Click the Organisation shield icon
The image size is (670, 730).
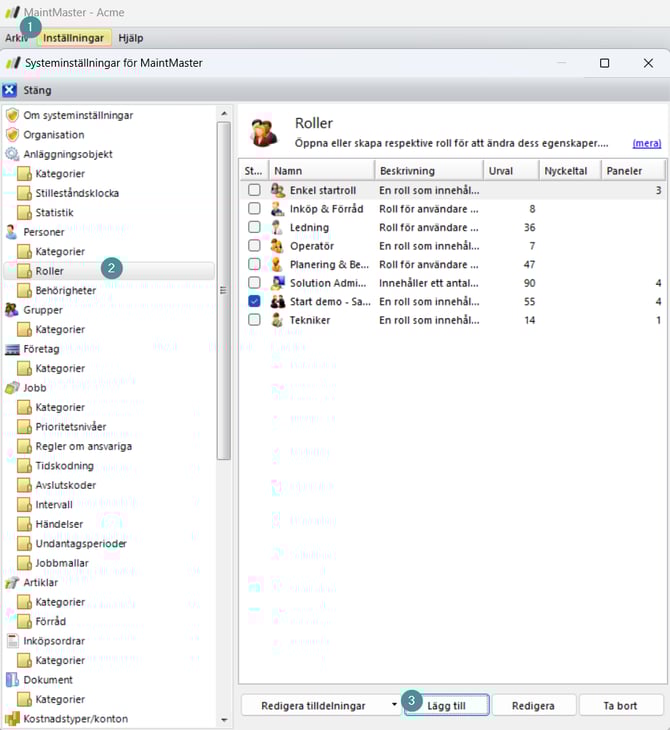tap(12, 135)
